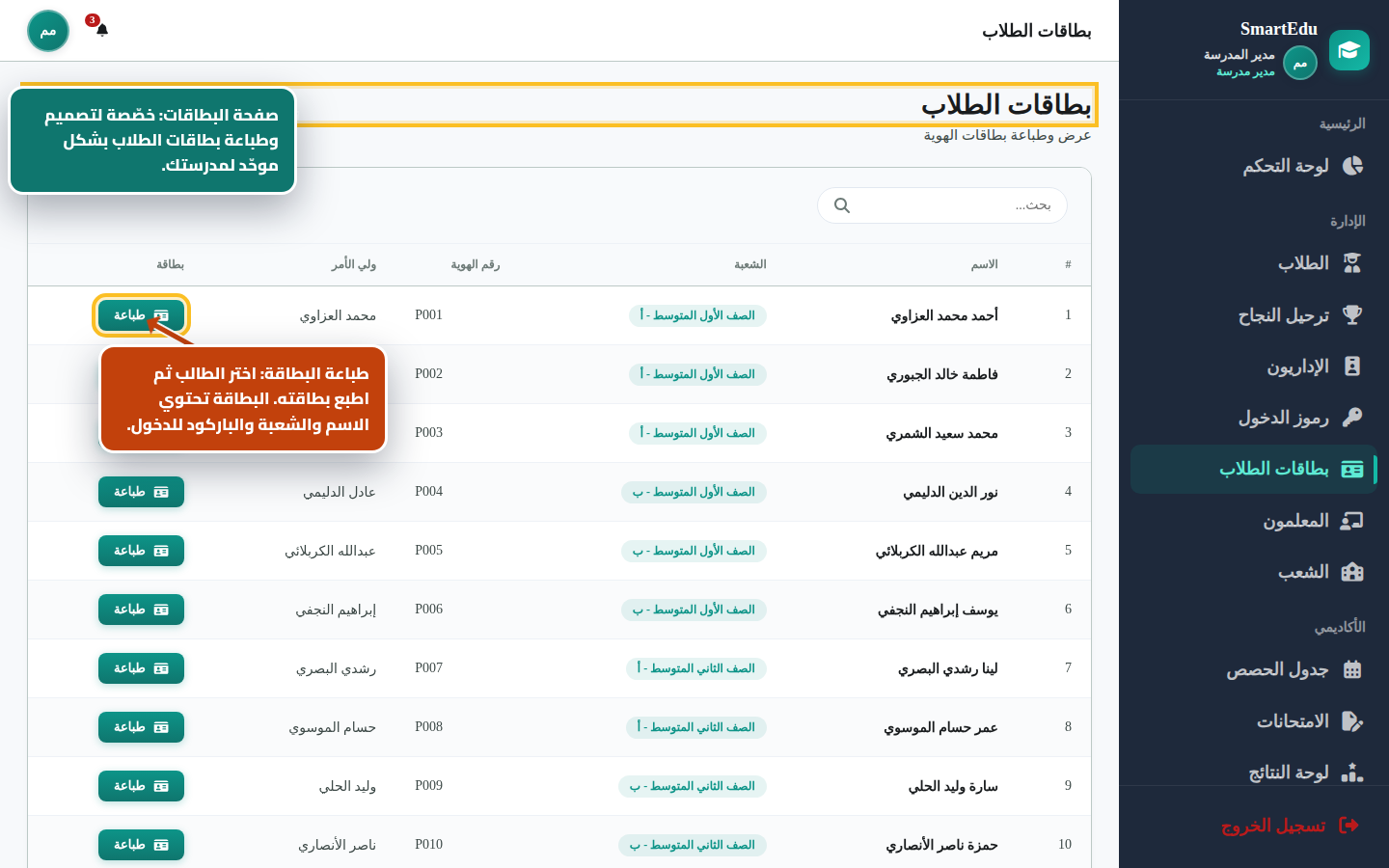Open المعلمون sidebar menu entry
Viewport: 1389px width, 868px height.
click(1254, 521)
